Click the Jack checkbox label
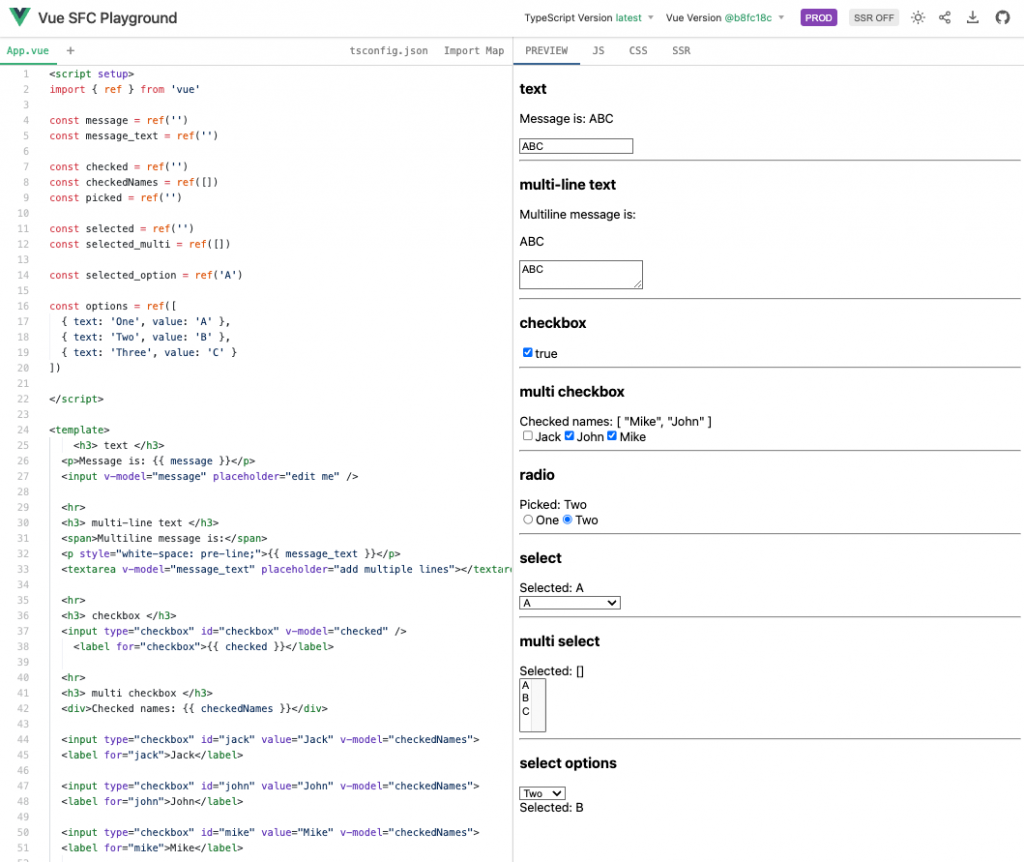The height and width of the screenshot is (862, 1024). click(548, 437)
